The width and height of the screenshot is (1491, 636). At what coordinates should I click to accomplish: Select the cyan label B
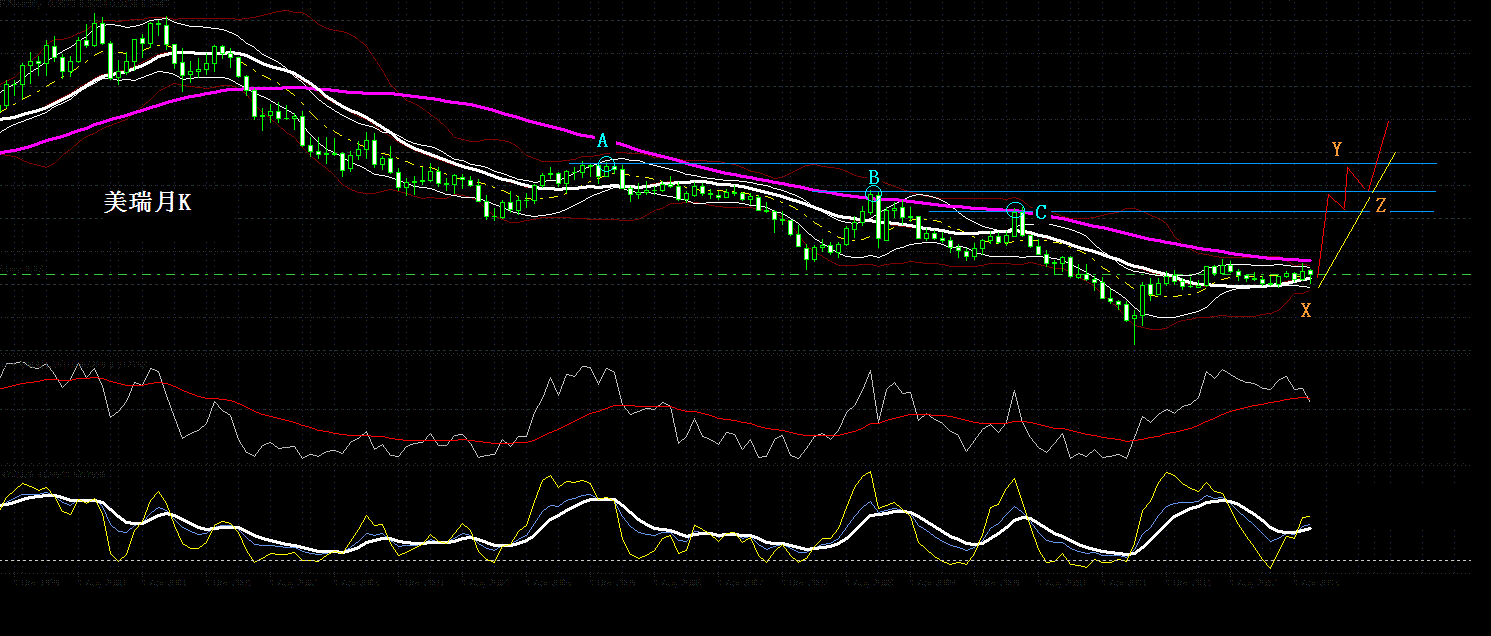point(873,178)
